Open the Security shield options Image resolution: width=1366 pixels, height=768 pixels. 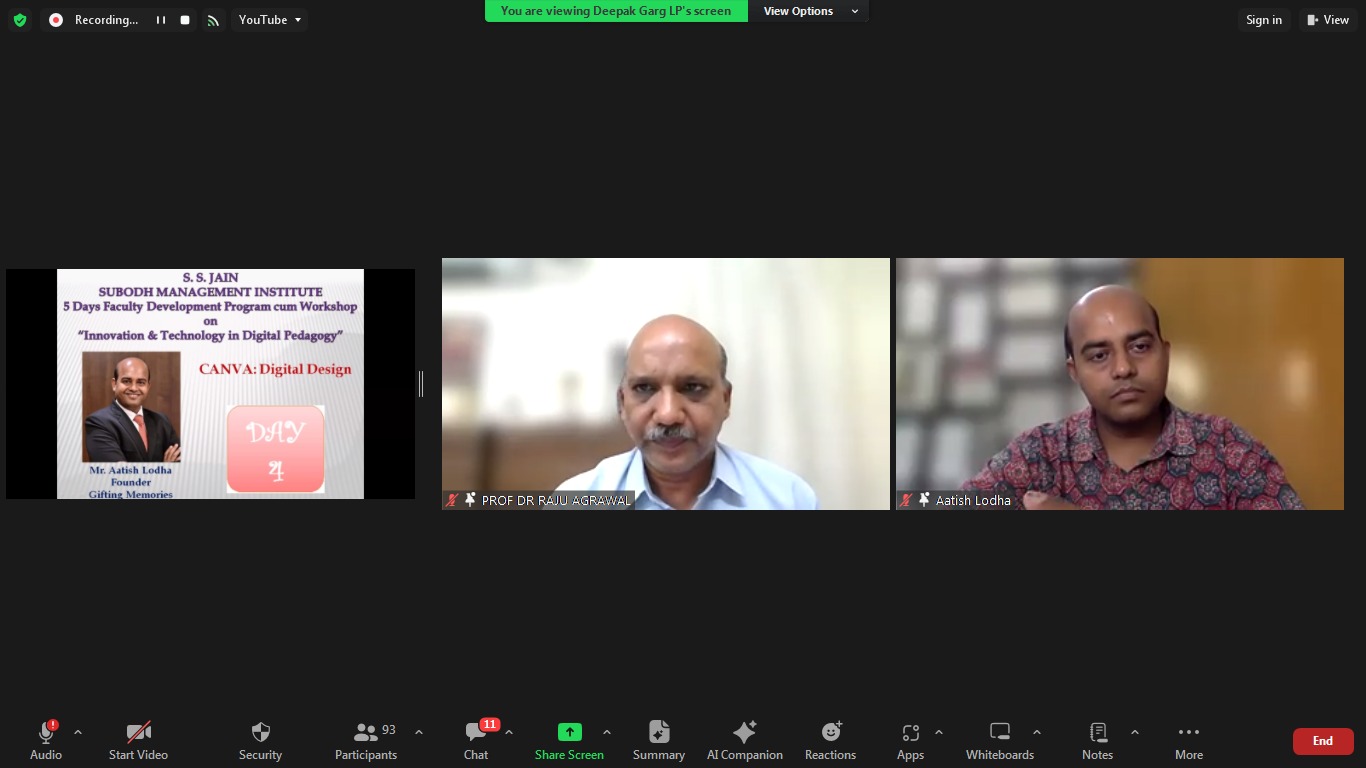(x=260, y=740)
